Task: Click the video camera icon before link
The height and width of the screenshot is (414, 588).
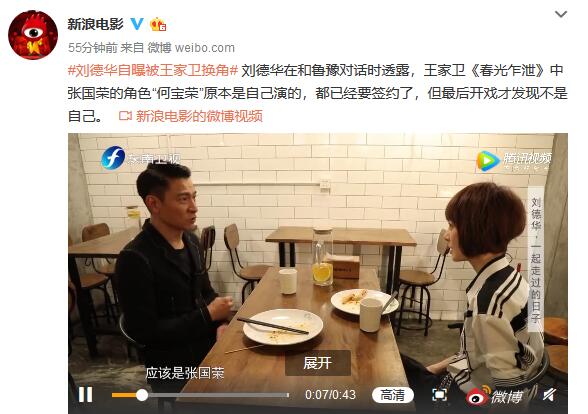Action: (x=125, y=116)
